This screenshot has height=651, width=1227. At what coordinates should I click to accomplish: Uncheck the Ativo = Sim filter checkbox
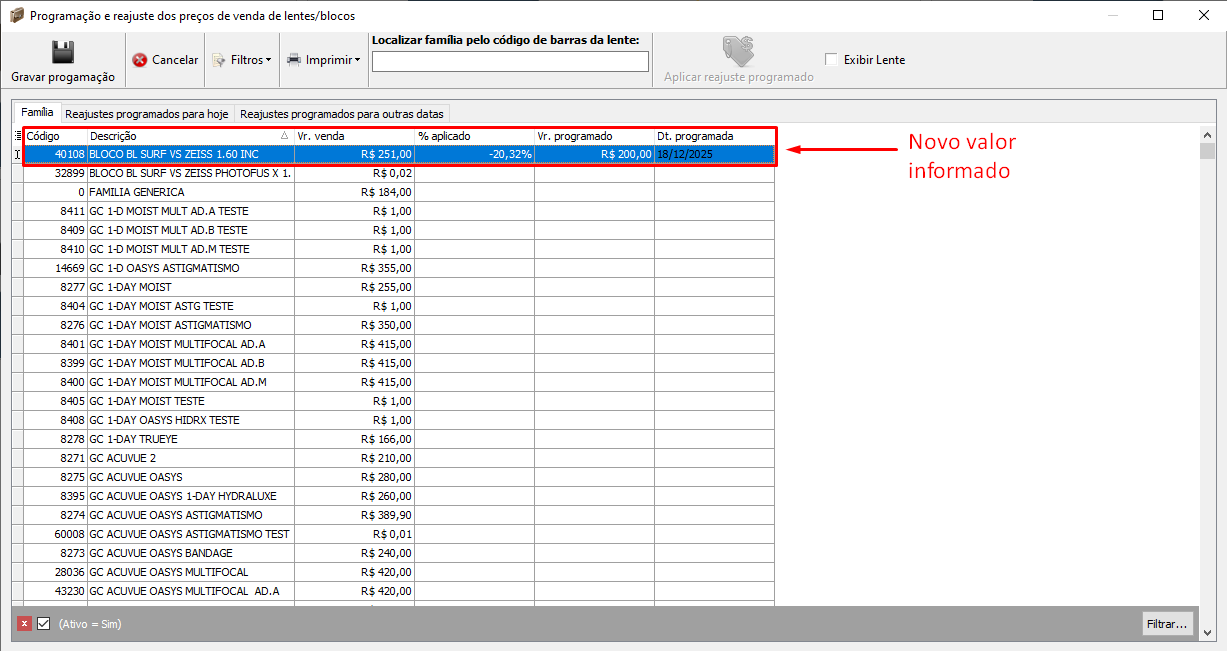(44, 623)
